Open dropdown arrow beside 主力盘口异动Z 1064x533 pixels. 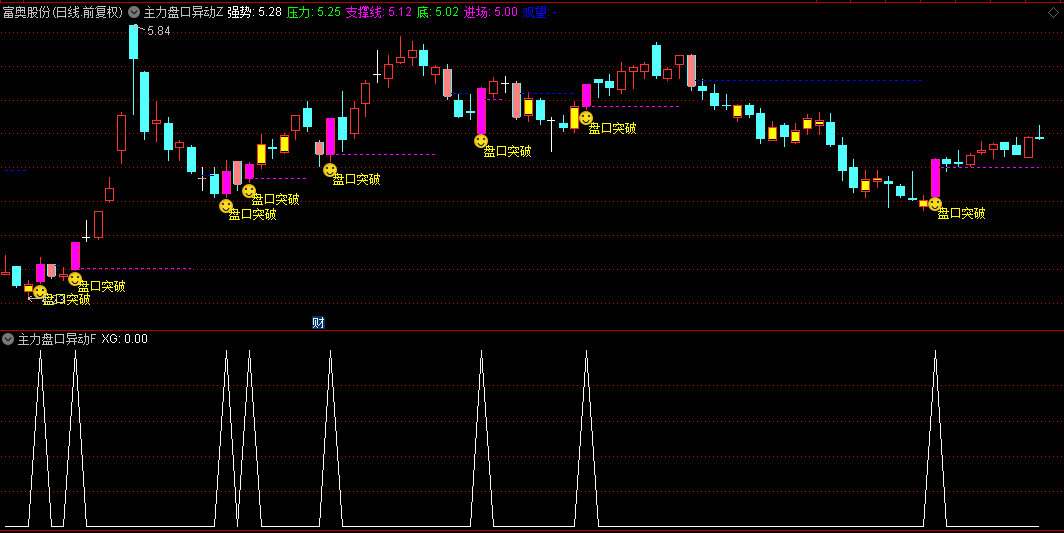(x=134, y=13)
